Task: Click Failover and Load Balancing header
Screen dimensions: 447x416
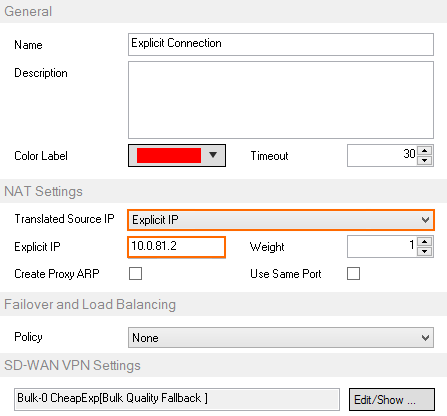Action: (90, 304)
